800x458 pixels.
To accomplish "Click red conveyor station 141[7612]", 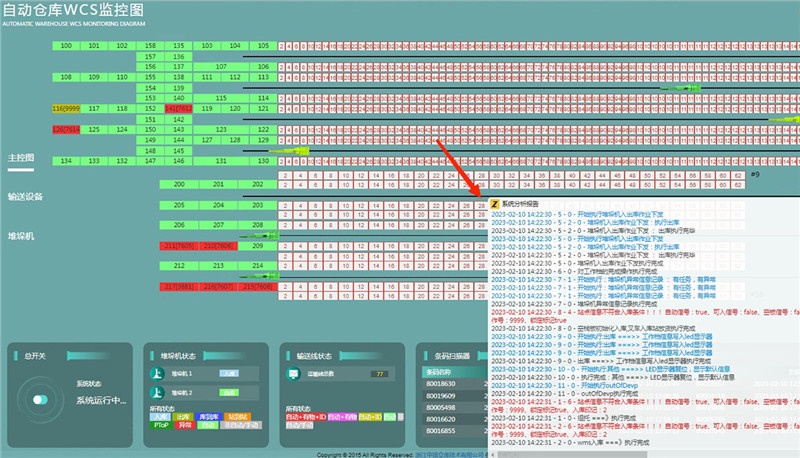I will [x=178, y=108].
